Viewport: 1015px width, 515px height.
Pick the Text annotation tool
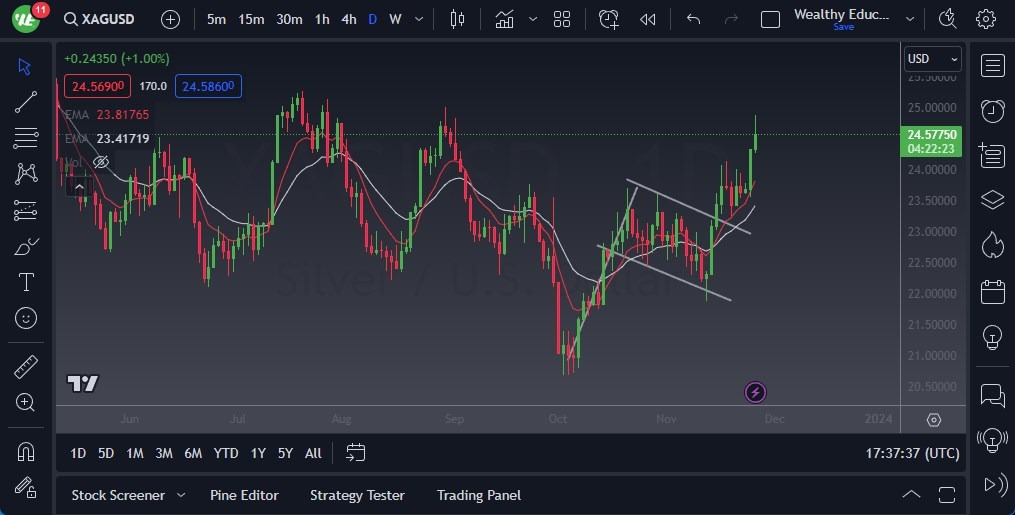click(x=26, y=282)
